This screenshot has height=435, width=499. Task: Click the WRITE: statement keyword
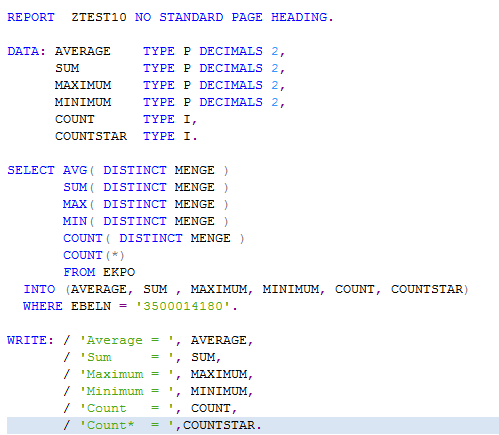[x=30, y=340]
